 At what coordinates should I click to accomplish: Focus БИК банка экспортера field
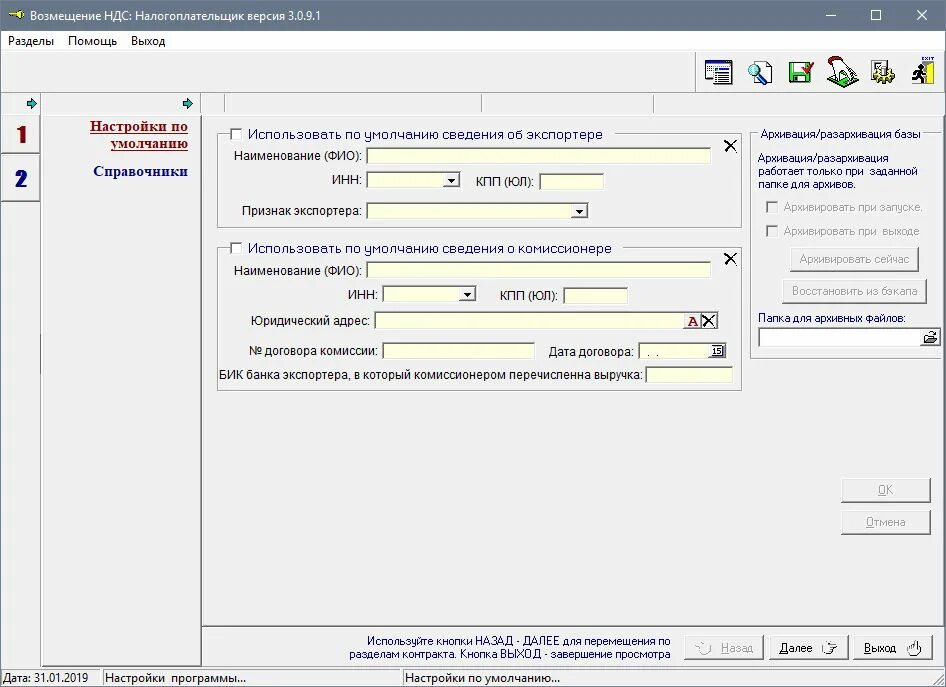[689, 375]
